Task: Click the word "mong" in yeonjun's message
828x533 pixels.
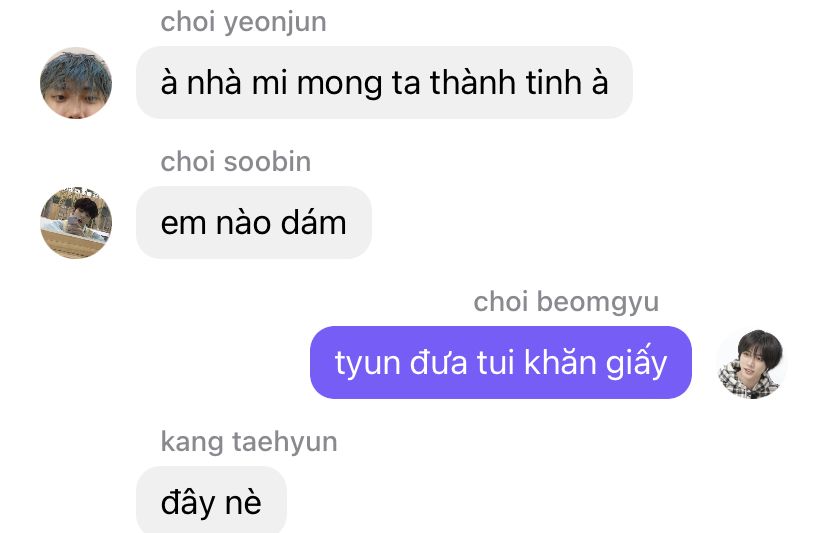Action: tap(339, 85)
